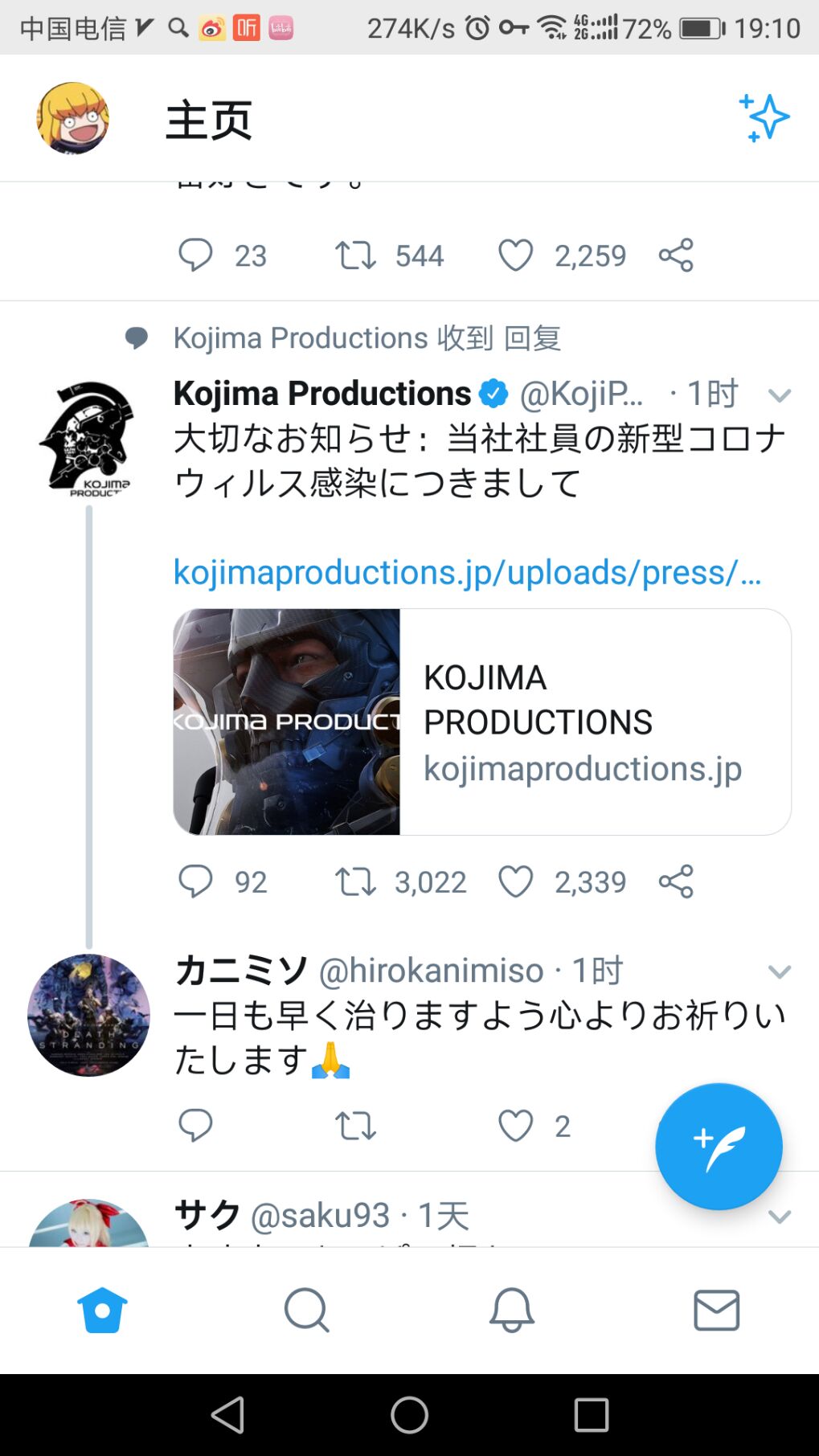Open the kojimaproductions.jp/uploads/press link
The image size is (819, 1456).
467,573
